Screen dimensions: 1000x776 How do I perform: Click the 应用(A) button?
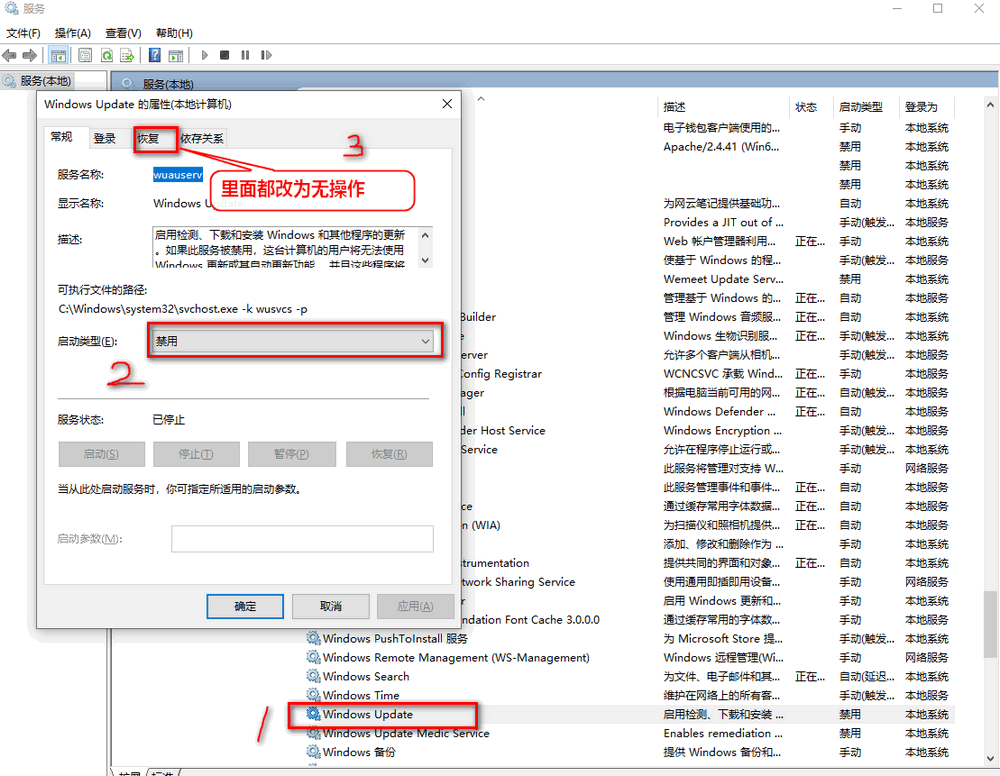[415, 606]
